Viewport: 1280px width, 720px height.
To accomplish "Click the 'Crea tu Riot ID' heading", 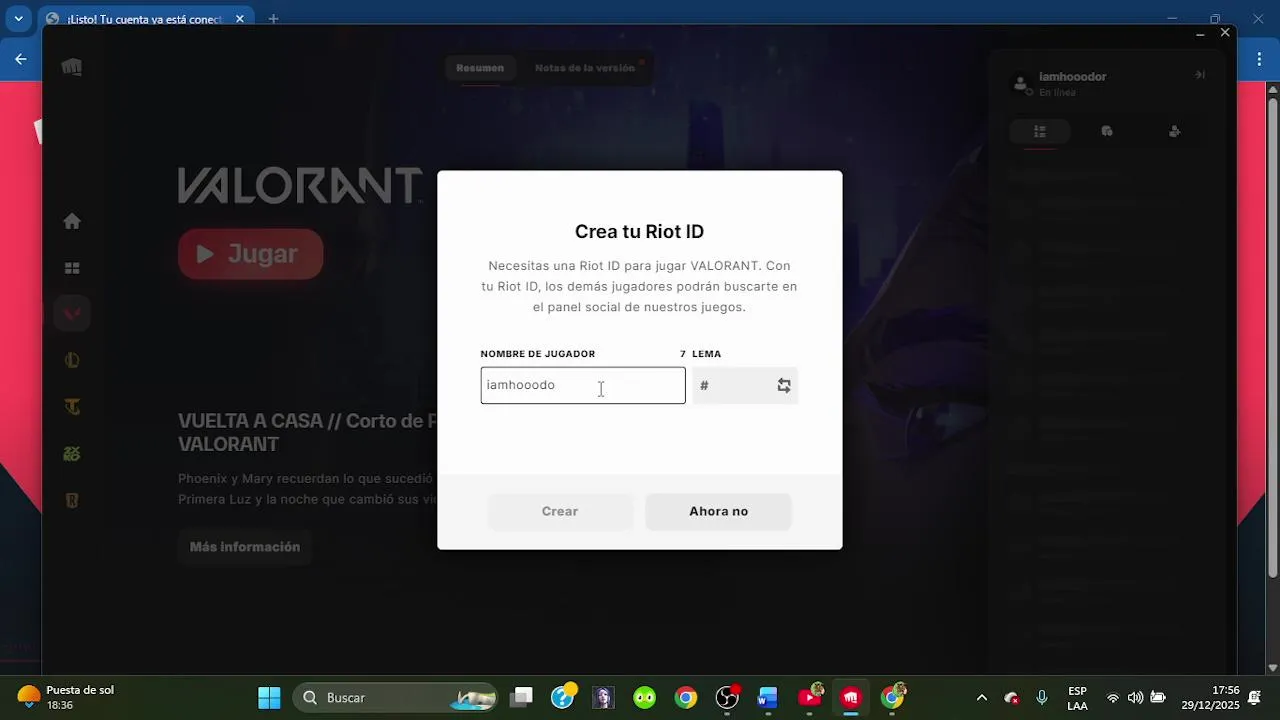I will (x=639, y=231).
